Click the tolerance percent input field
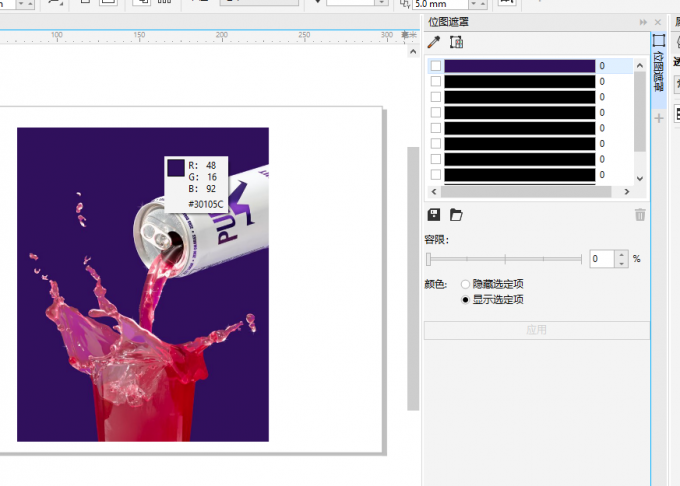The width and height of the screenshot is (680, 486). tap(602, 259)
